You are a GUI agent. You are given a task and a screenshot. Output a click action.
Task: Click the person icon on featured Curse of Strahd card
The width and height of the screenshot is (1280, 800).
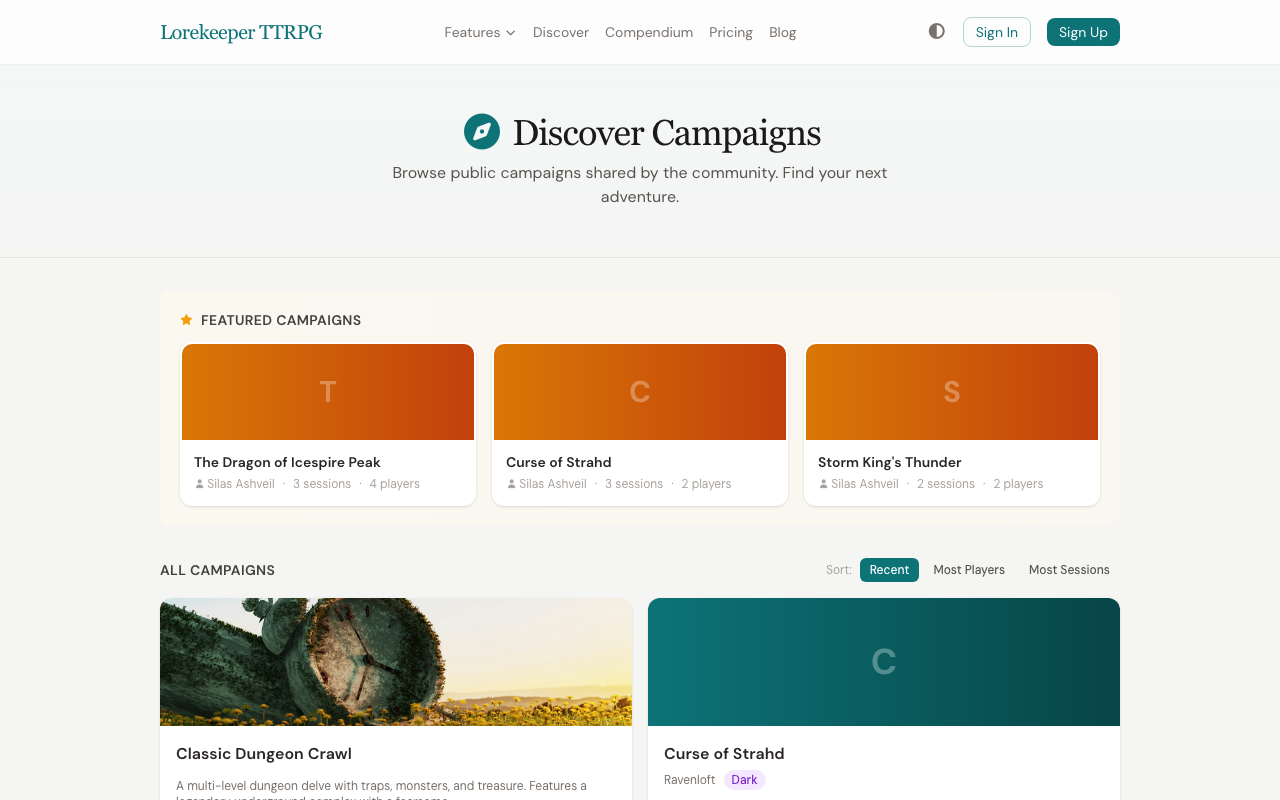(510, 483)
